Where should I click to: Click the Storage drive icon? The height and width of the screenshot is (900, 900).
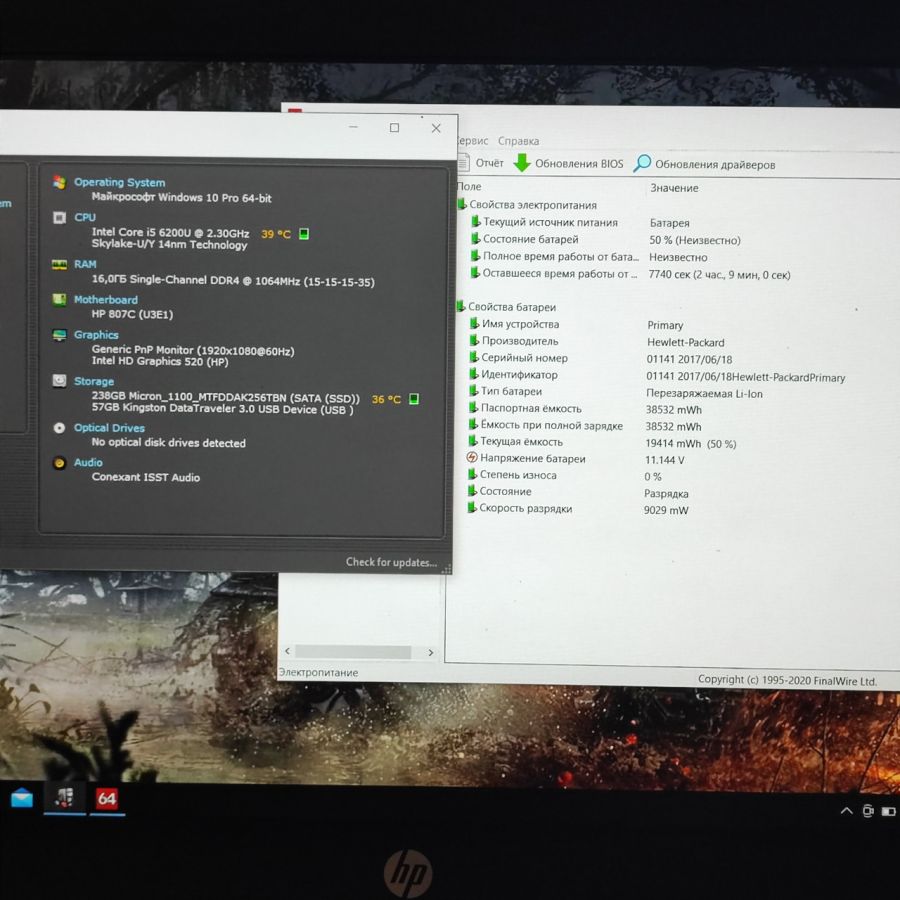(59, 381)
